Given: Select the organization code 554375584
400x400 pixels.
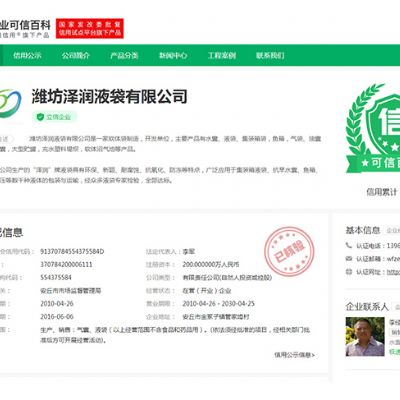Looking at the screenshot, I should pos(56,277).
